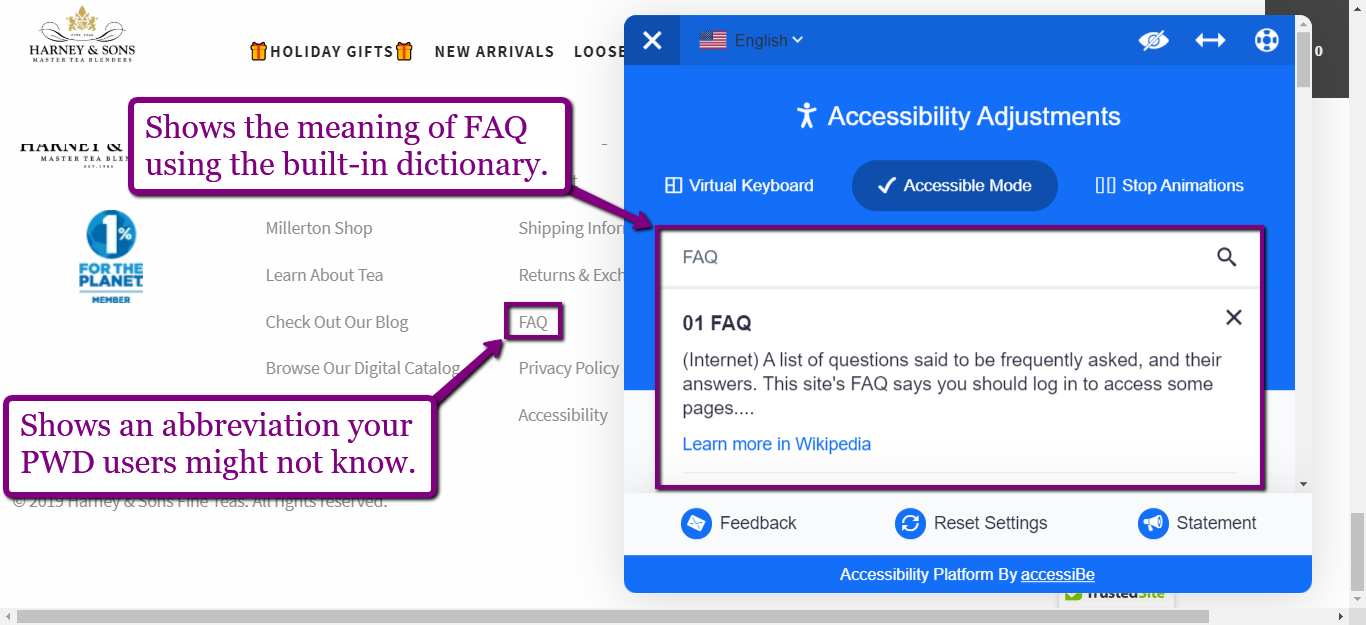Disable Accessible Mode

click(x=954, y=186)
